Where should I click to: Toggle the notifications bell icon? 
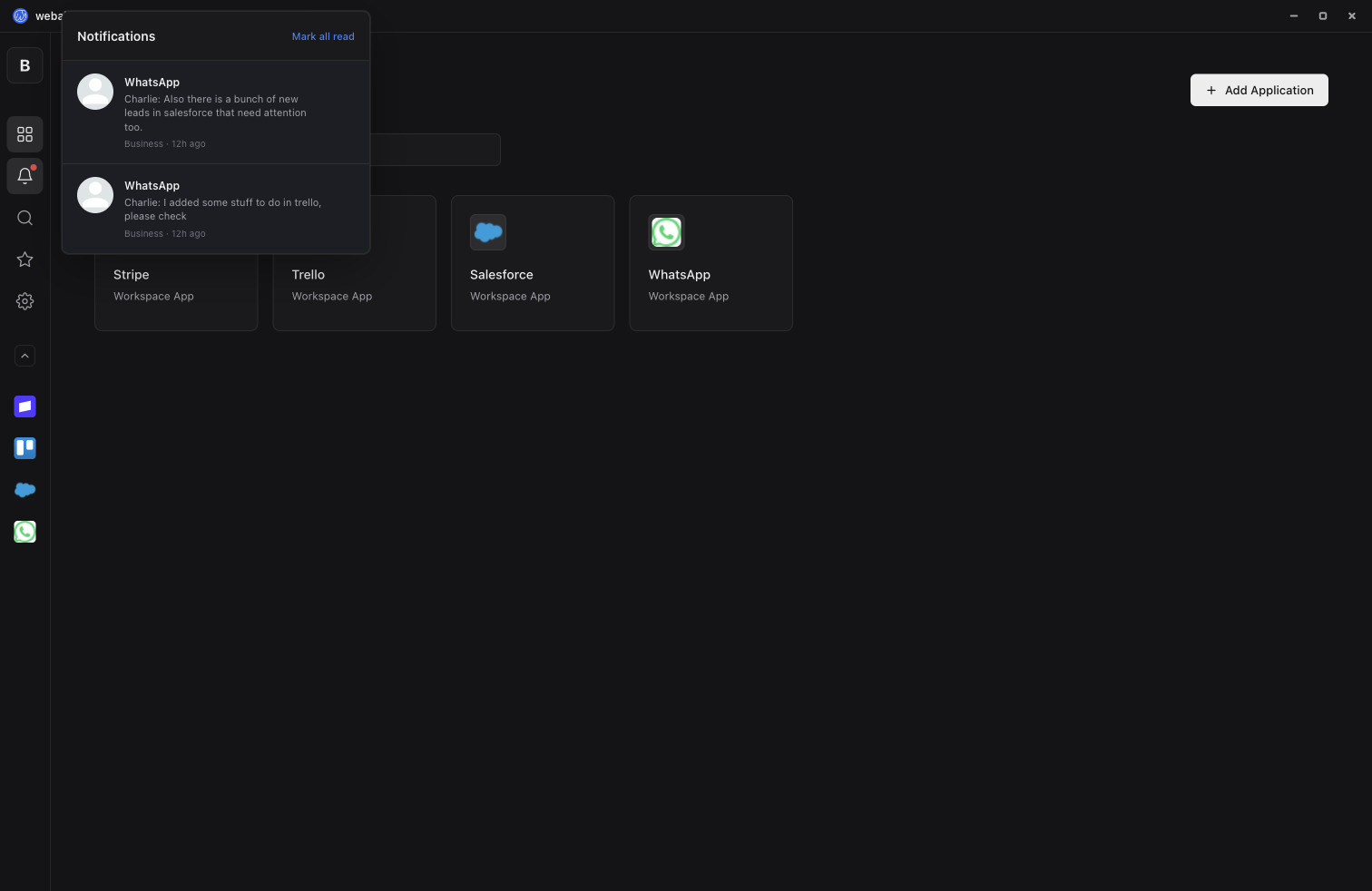point(24,176)
